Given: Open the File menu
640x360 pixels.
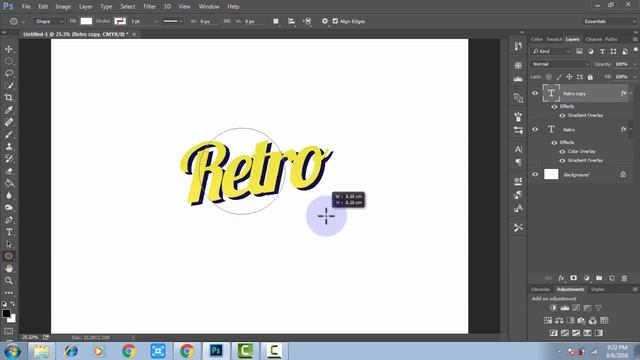Looking at the screenshot, I should tap(26, 7).
